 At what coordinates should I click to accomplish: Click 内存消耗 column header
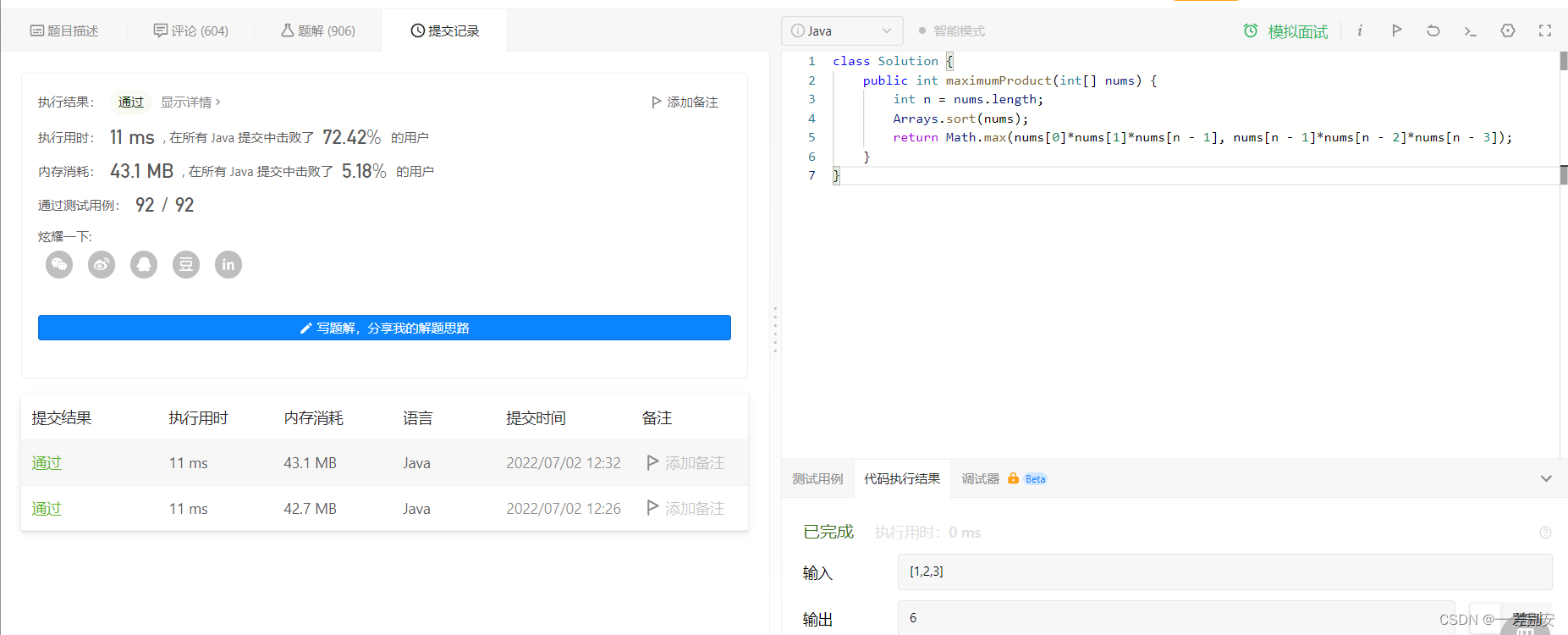pyautogui.click(x=313, y=417)
